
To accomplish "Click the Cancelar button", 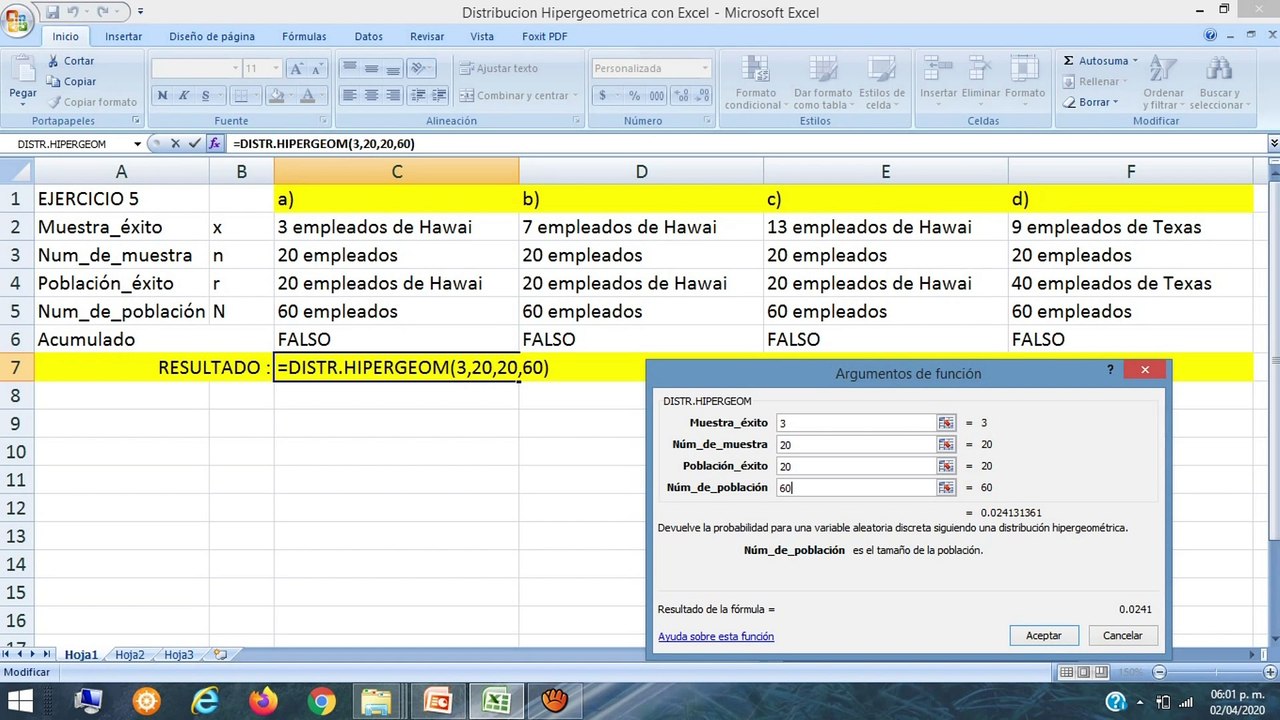I will point(1122,636).
